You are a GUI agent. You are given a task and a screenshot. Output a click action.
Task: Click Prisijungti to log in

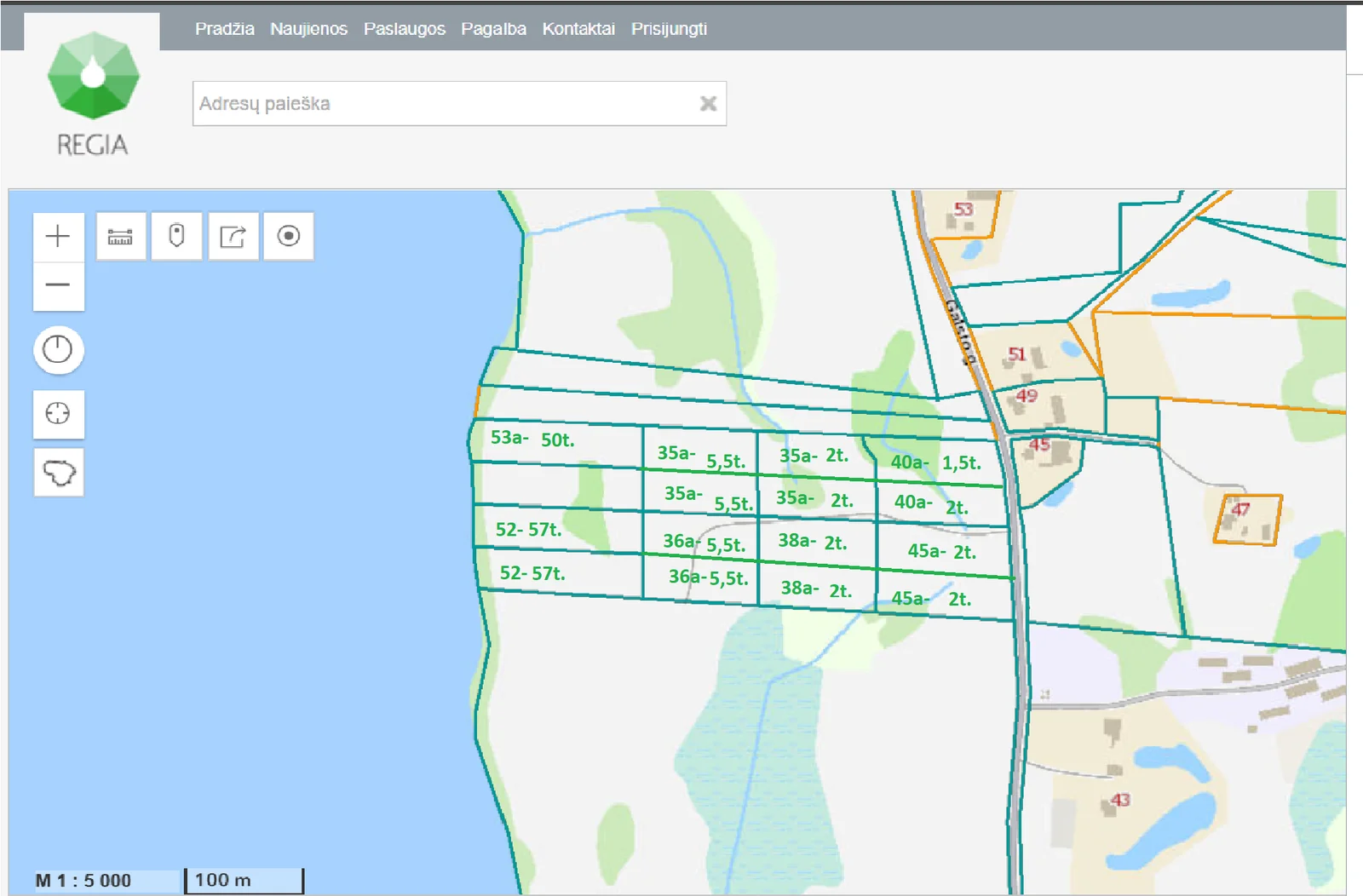click(x=669, y=29)
